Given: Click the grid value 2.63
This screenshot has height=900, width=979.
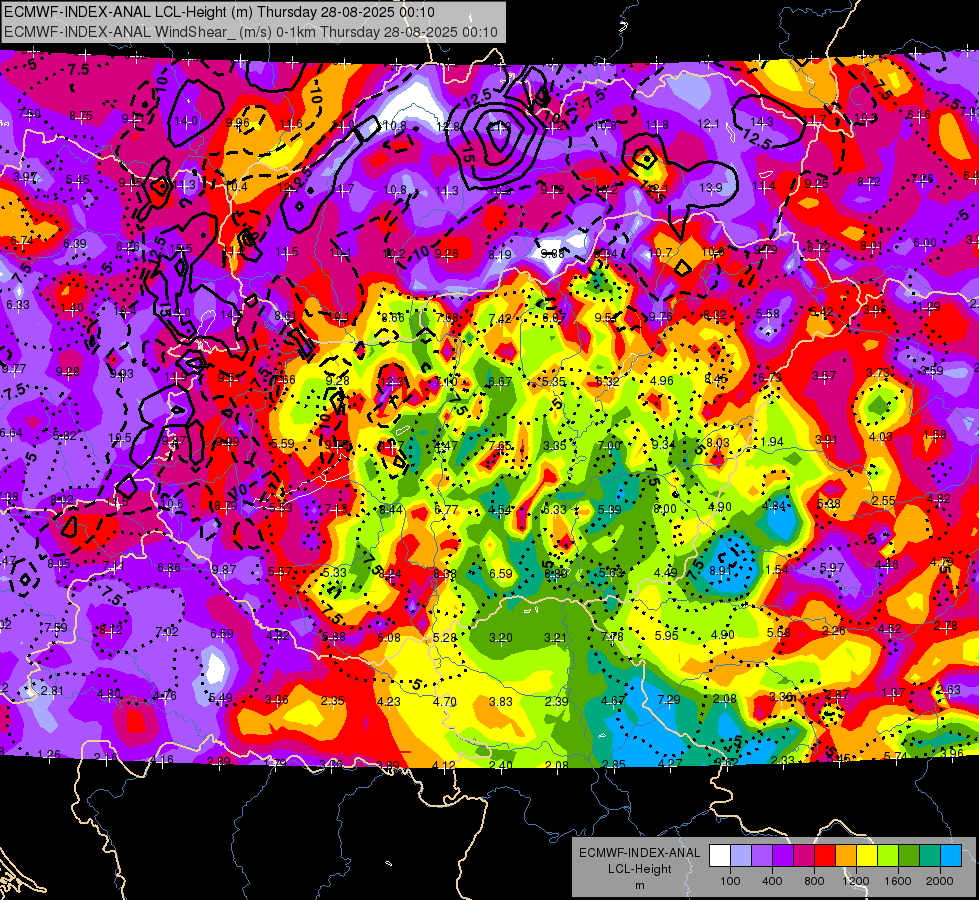Looking at the screenshot, I should tap(949, 690).
